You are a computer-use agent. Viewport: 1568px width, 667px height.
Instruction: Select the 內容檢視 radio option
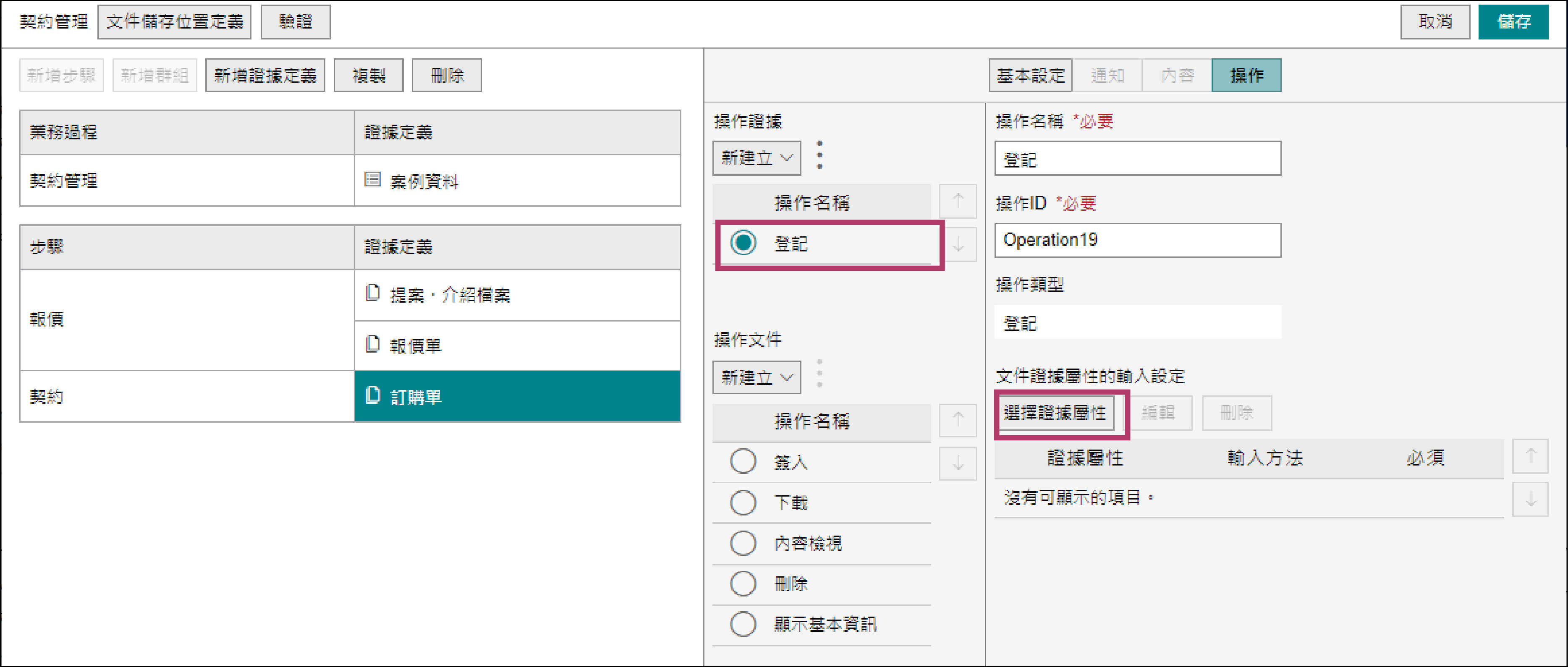pyautogui.click(x=743, y=543)
